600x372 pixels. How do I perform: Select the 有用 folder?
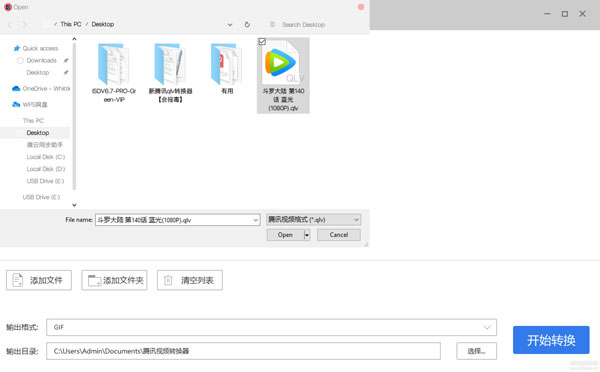coord(227,69)
